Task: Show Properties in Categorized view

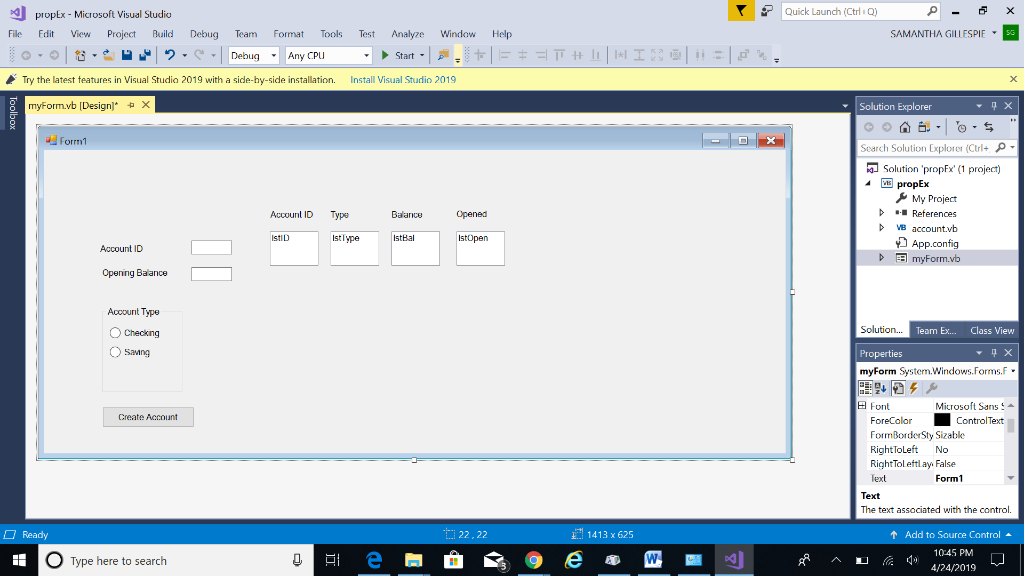Action: pos(865,388)
